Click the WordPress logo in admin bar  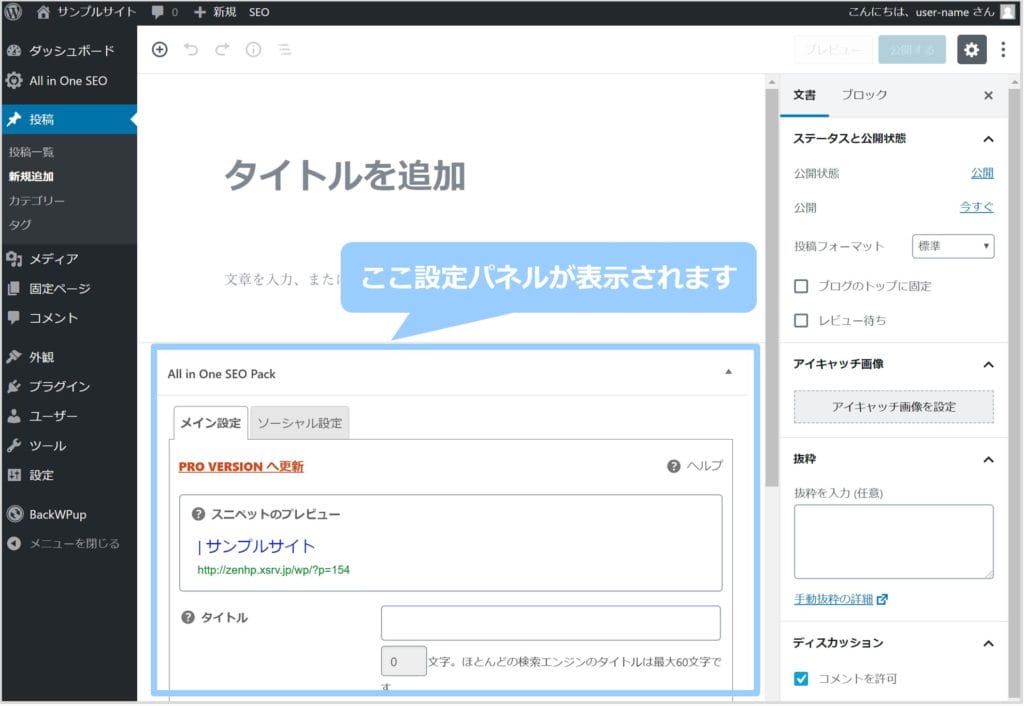tap(13, 12)
